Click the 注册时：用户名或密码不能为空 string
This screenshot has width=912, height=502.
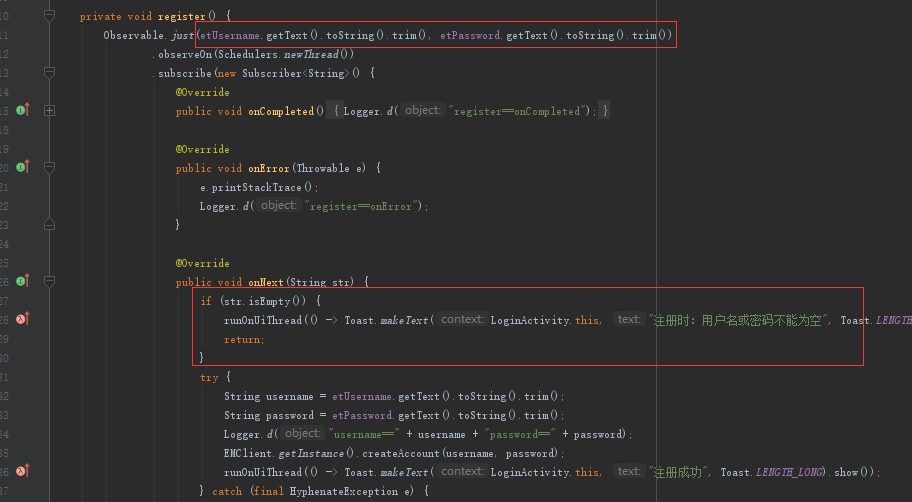(738, 320)
